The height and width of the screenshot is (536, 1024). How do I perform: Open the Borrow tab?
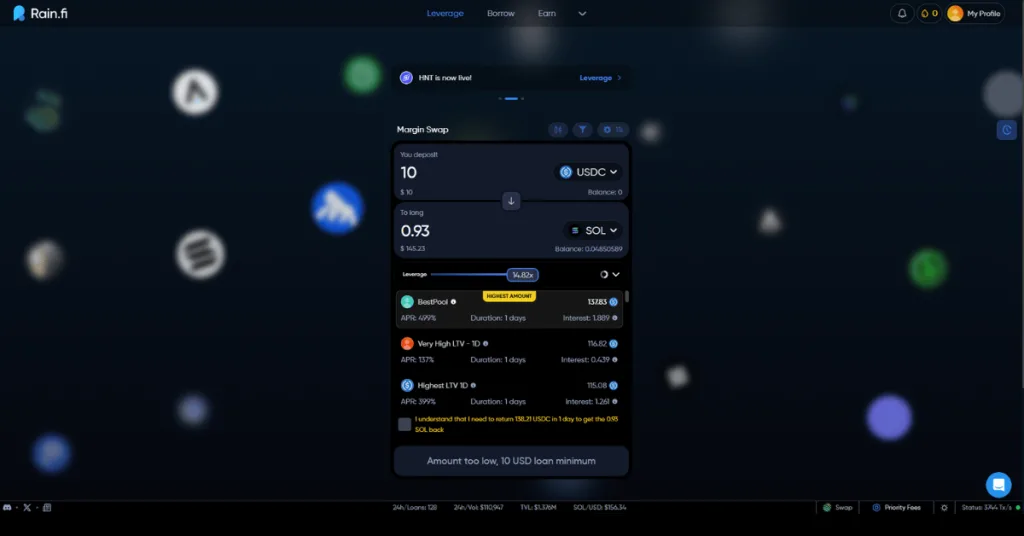pyautogui.click(x=500, y=13)
